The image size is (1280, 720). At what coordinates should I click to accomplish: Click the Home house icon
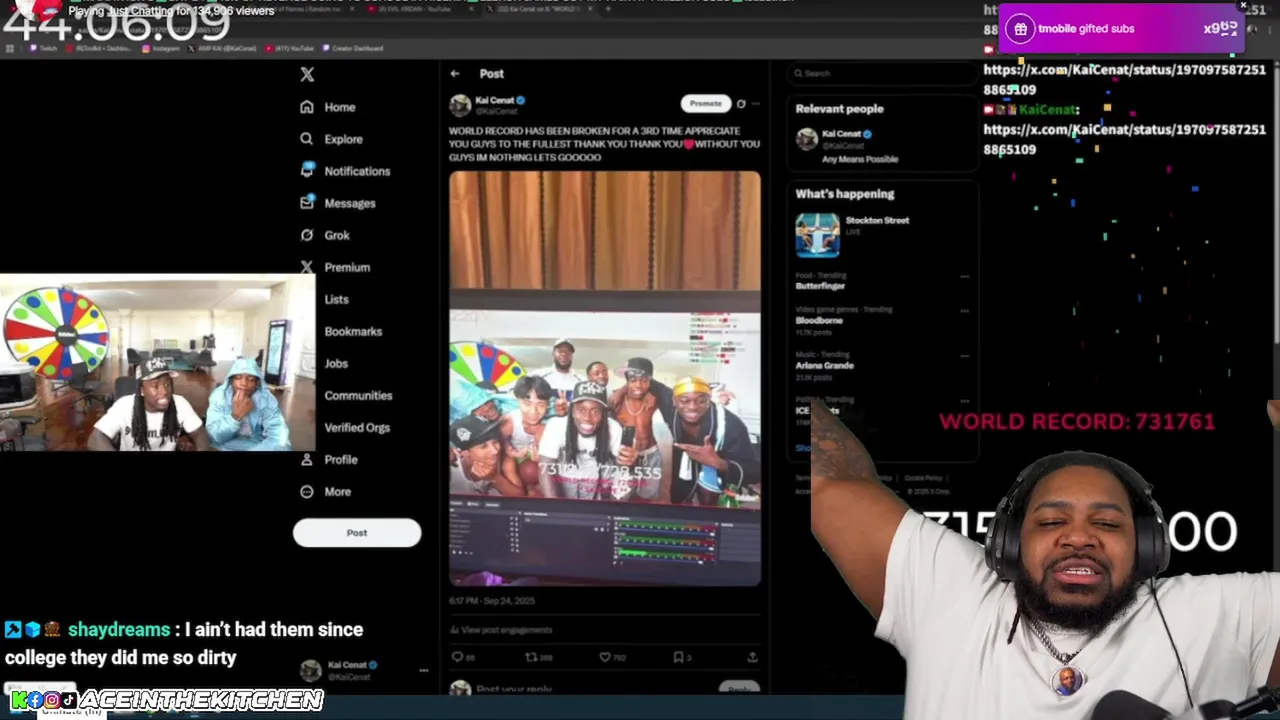click(307, 107)
